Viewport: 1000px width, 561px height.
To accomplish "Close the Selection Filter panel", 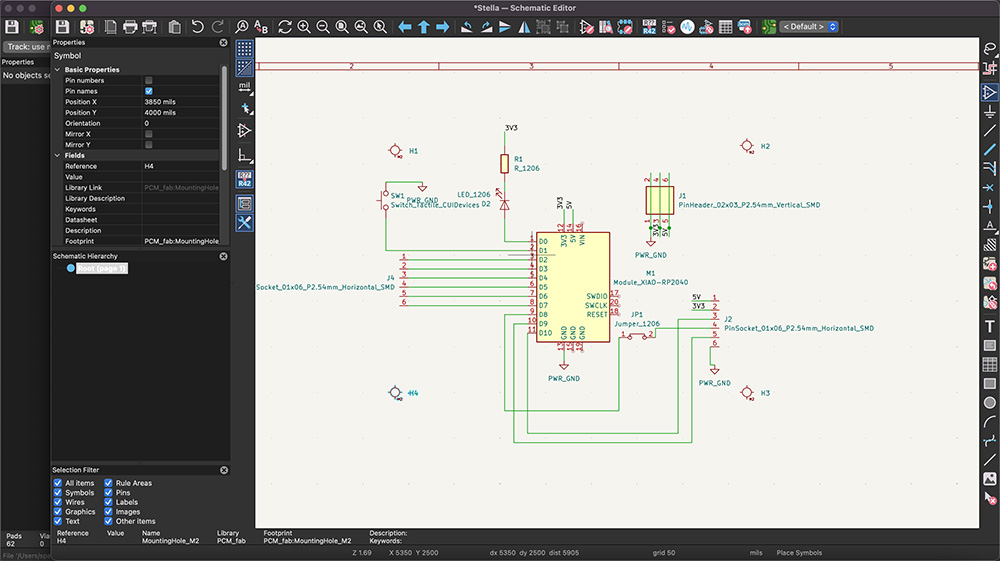I will [x=224, y=470].
